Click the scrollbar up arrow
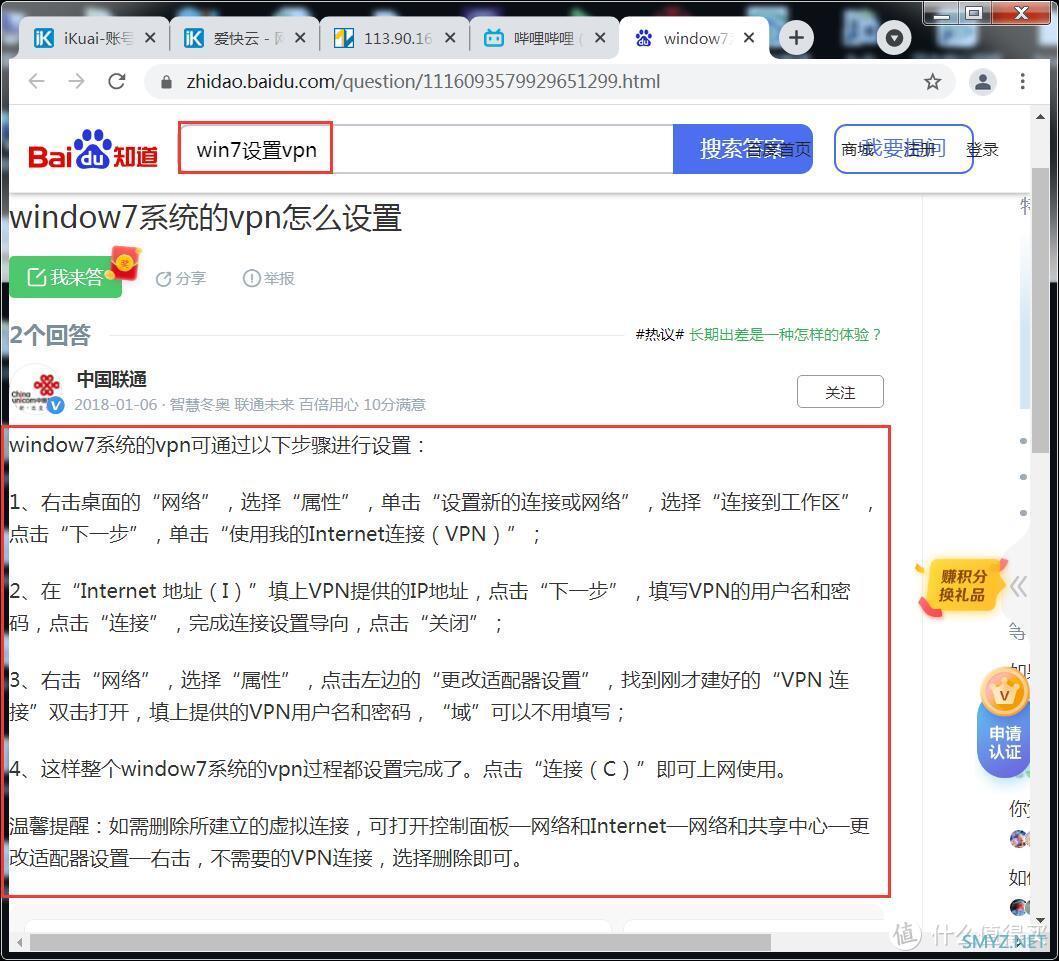1059x961 pixels. click(1040, 116)
